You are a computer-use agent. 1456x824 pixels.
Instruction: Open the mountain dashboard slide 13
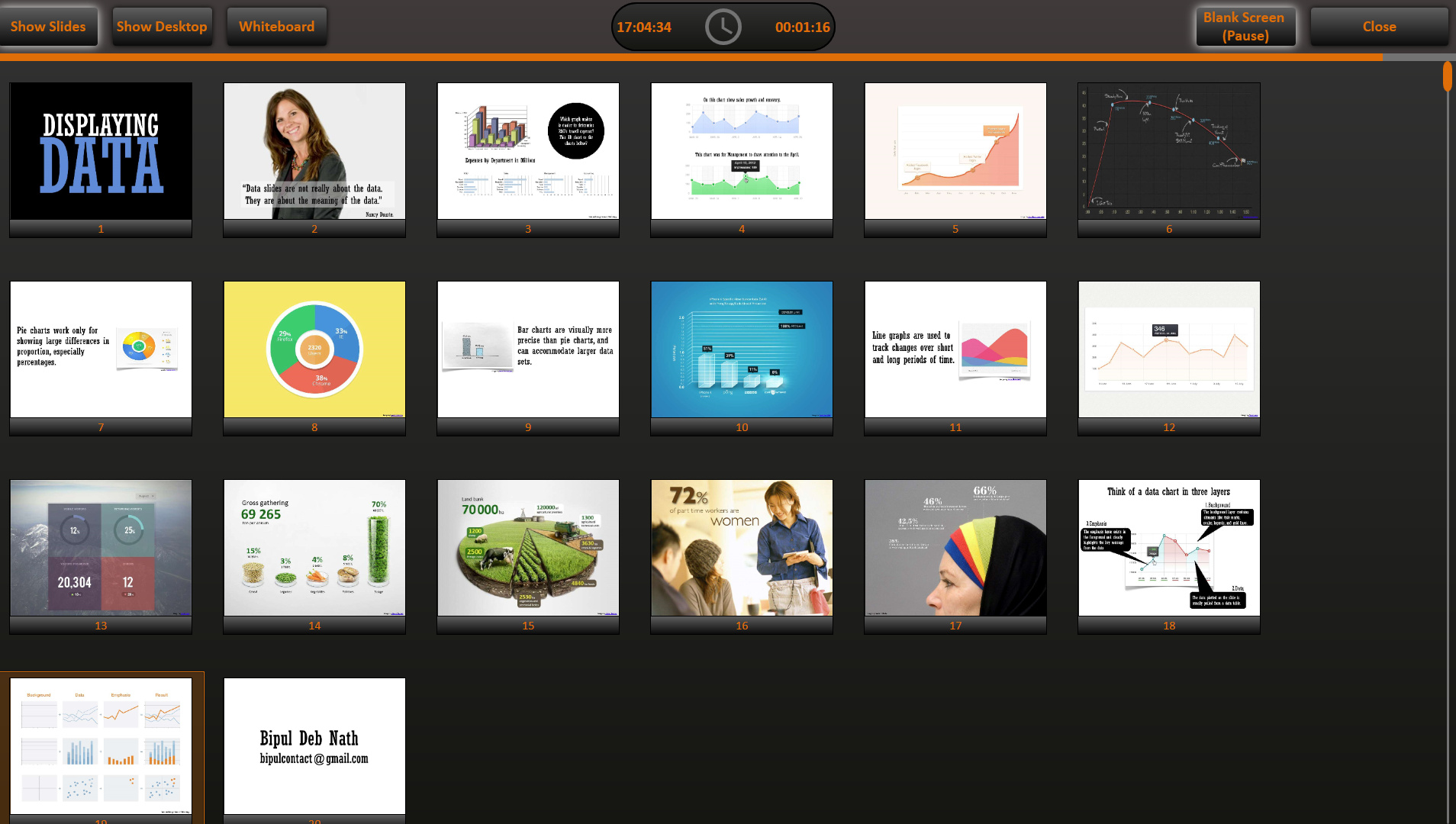(100, 548)
